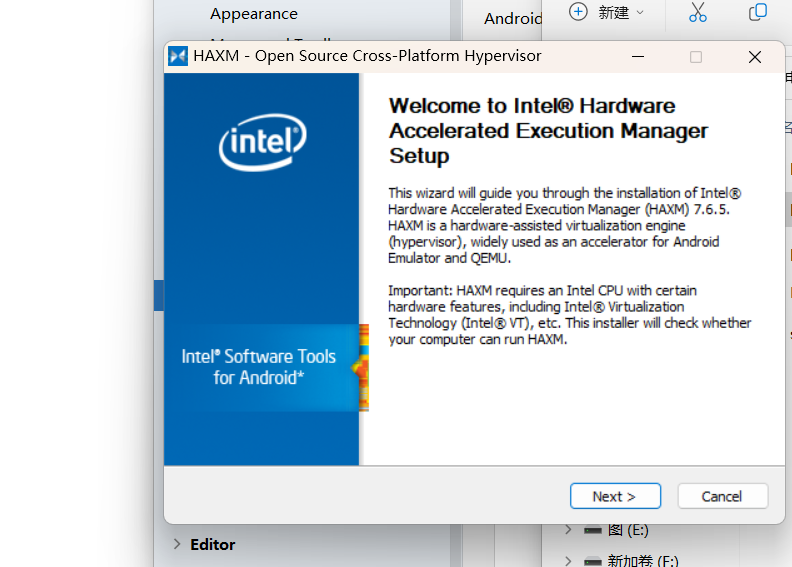Expand the Editor settings tree node
Screen dimensions: 792x567
click(x=177, y=544)
